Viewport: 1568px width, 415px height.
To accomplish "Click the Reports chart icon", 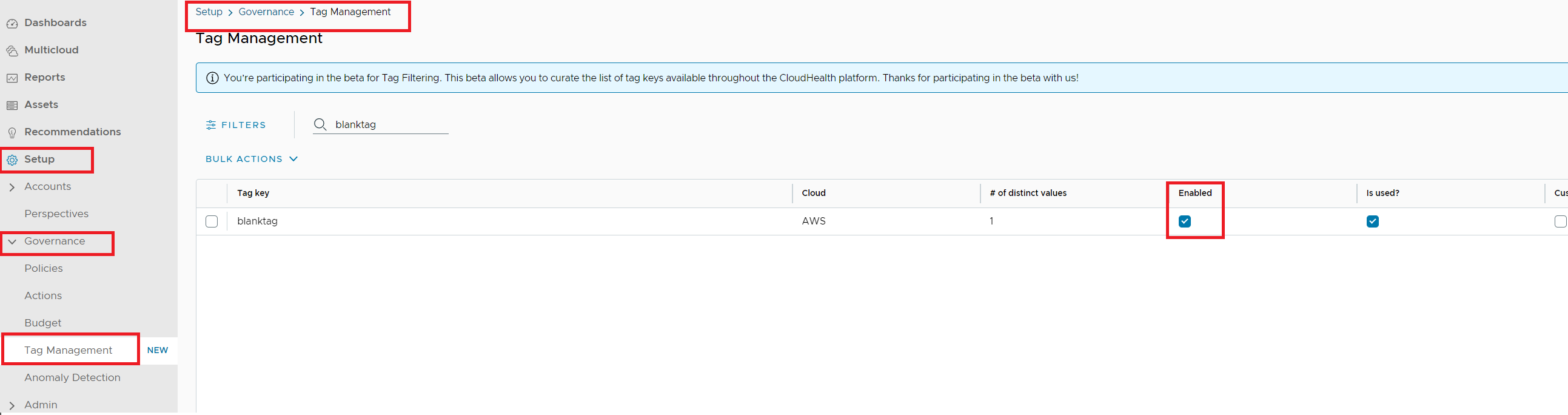I will (12, 78).
